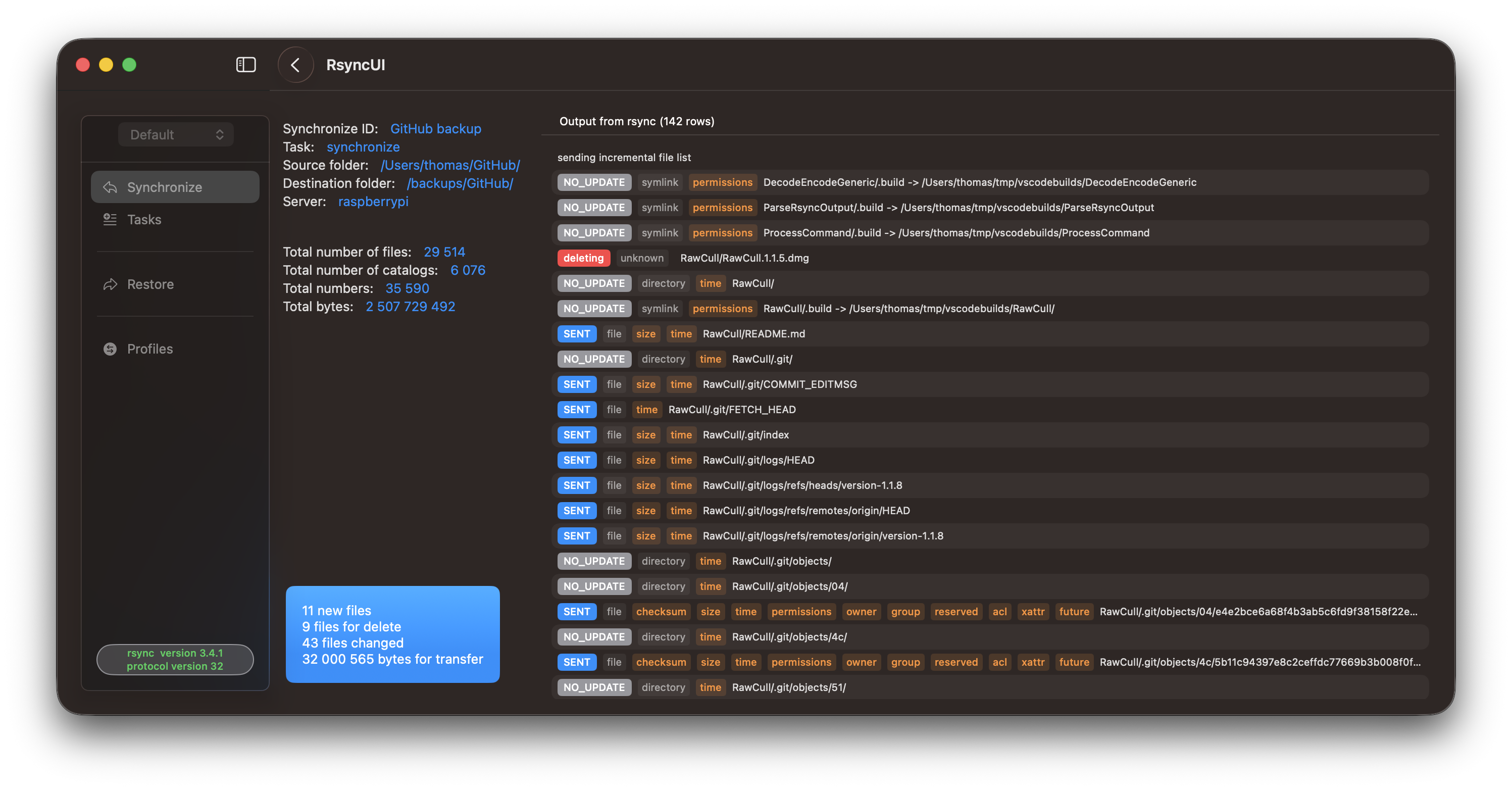Click the Tasks list icon

click(x=110, y=220)
